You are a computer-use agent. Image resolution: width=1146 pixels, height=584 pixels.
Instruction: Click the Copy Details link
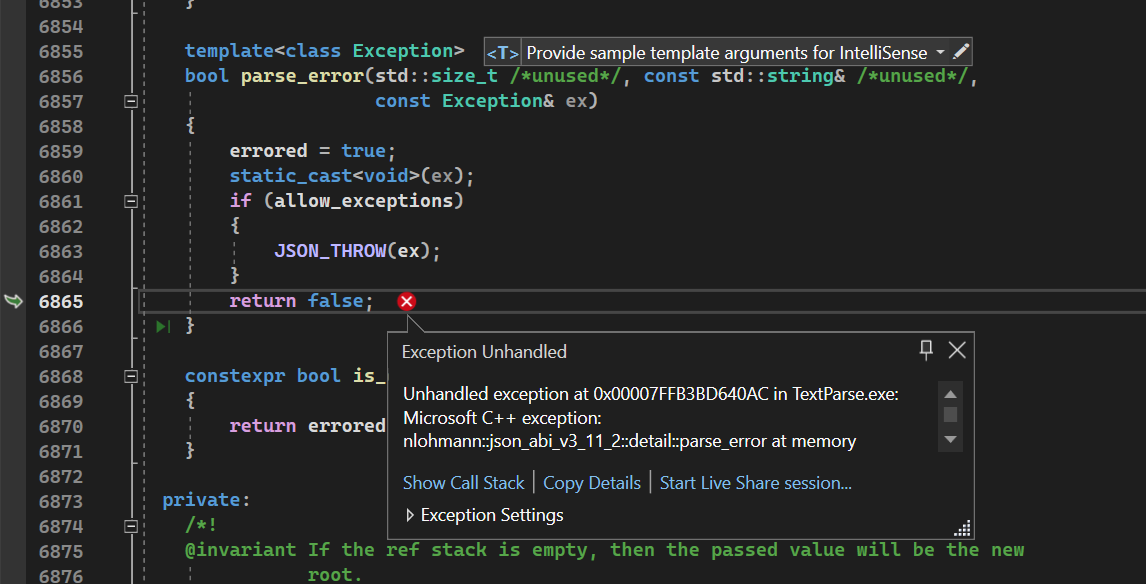[x=592, y=482]
